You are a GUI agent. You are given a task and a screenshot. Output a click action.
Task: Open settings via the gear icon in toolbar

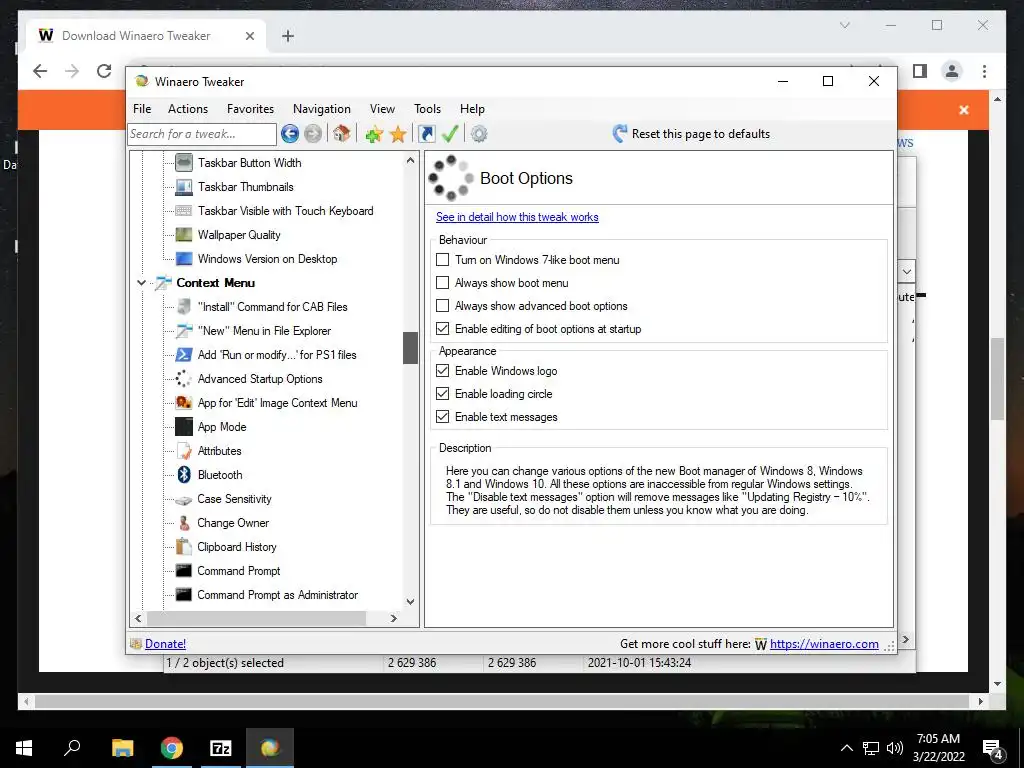click(x=479, y=135)
